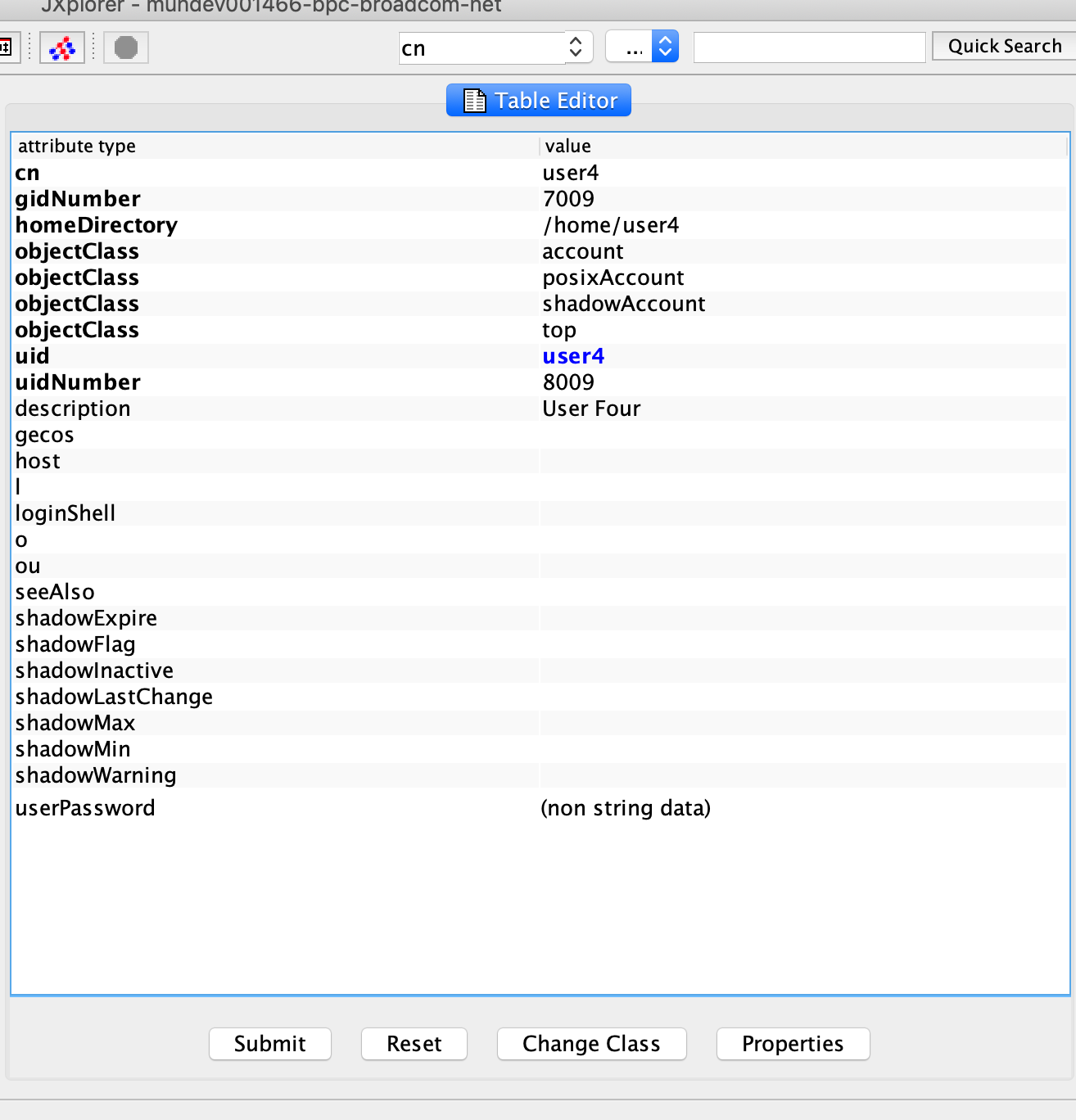Click the partially visible leftmost toolbar icon
The height and width of the screenshot is (1120, 1076).
click(7, 47)
